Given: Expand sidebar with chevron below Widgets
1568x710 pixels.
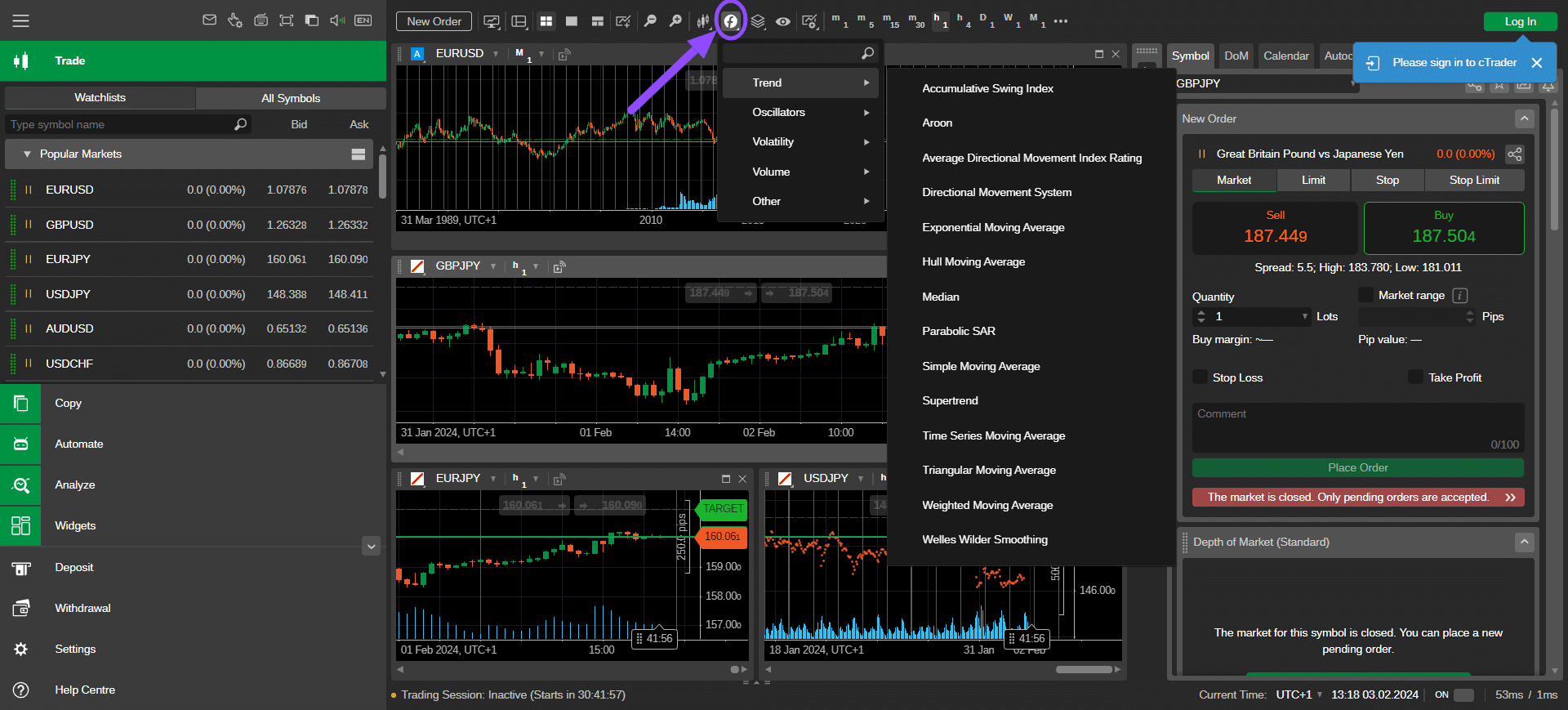Looking at the screenshot, I should (372, 547).
